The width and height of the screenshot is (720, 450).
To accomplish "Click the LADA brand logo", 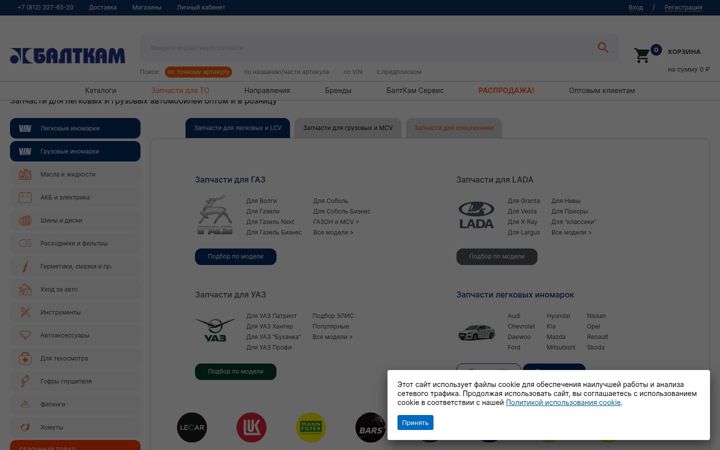I will [x=476, y=215].
